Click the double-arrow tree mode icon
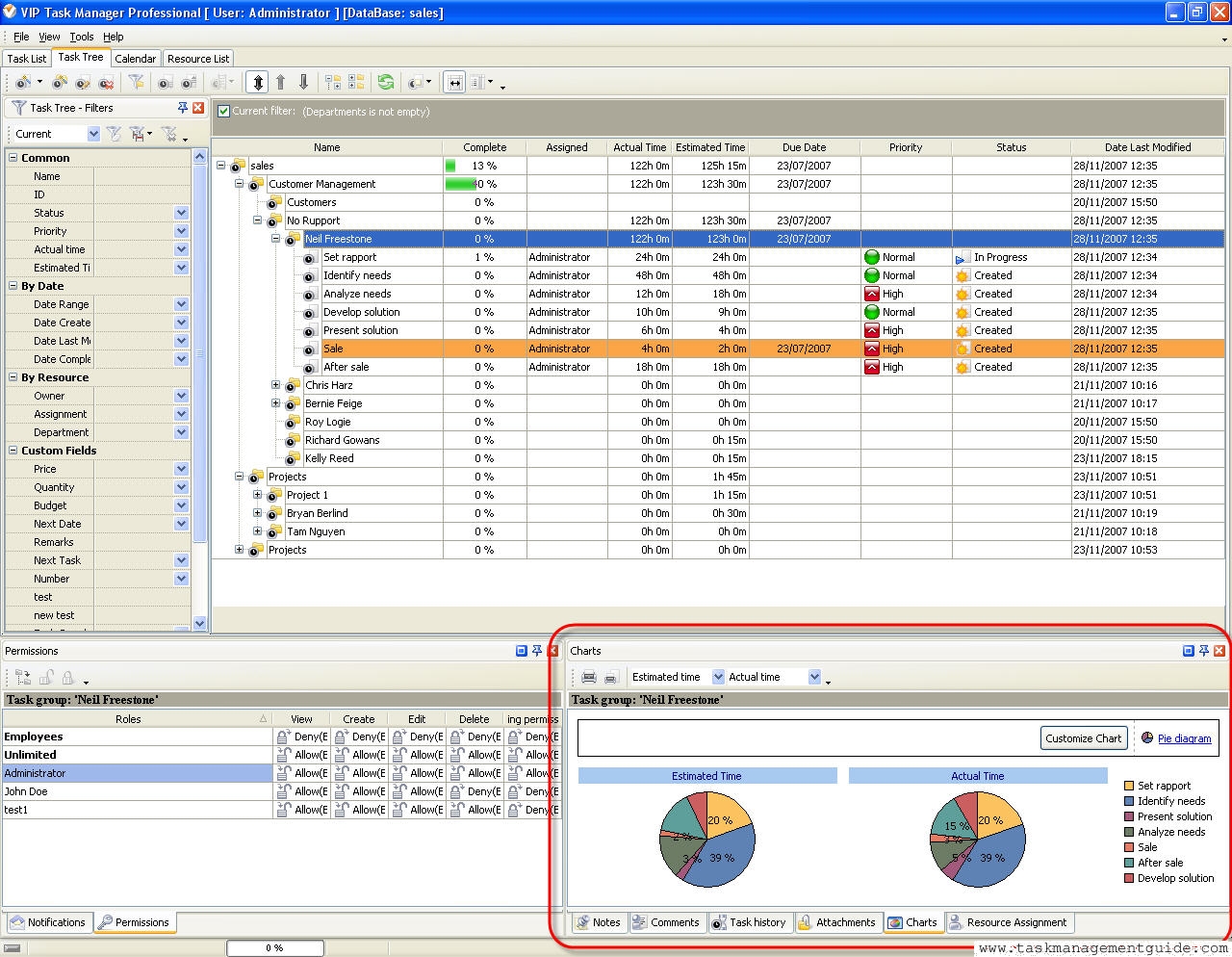 pyautogui.click(x=257, y=83)
